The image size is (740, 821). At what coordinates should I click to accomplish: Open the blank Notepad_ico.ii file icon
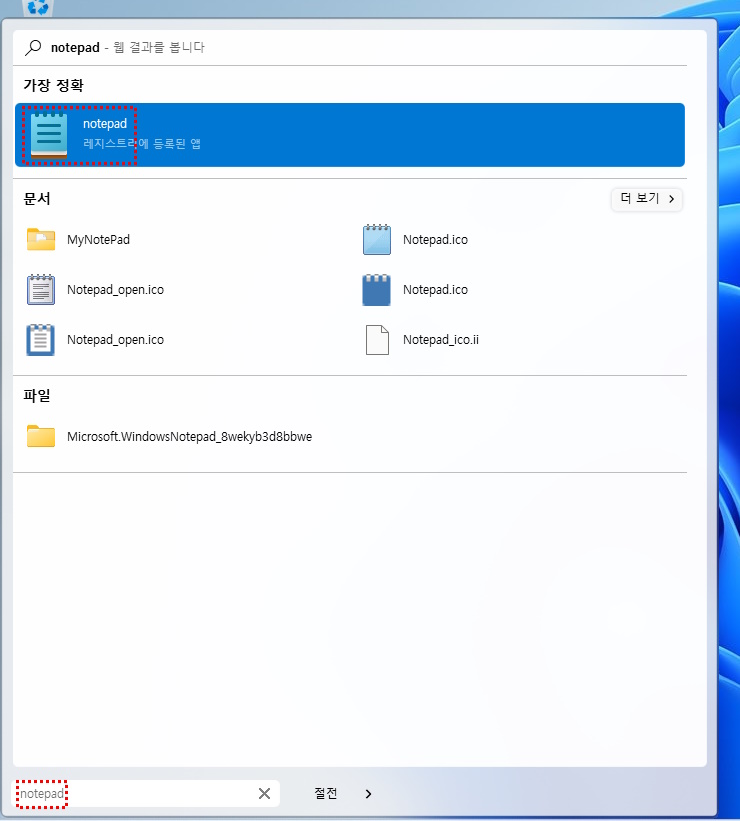coord(377,340)
